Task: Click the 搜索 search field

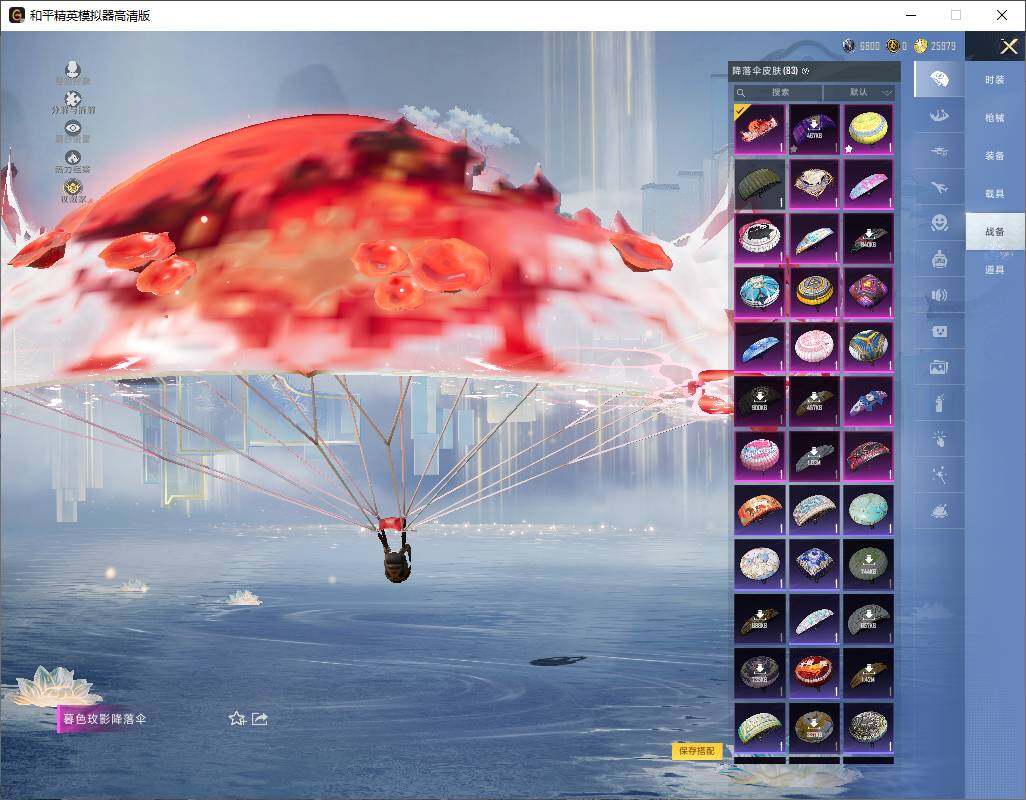Action: 778,92
